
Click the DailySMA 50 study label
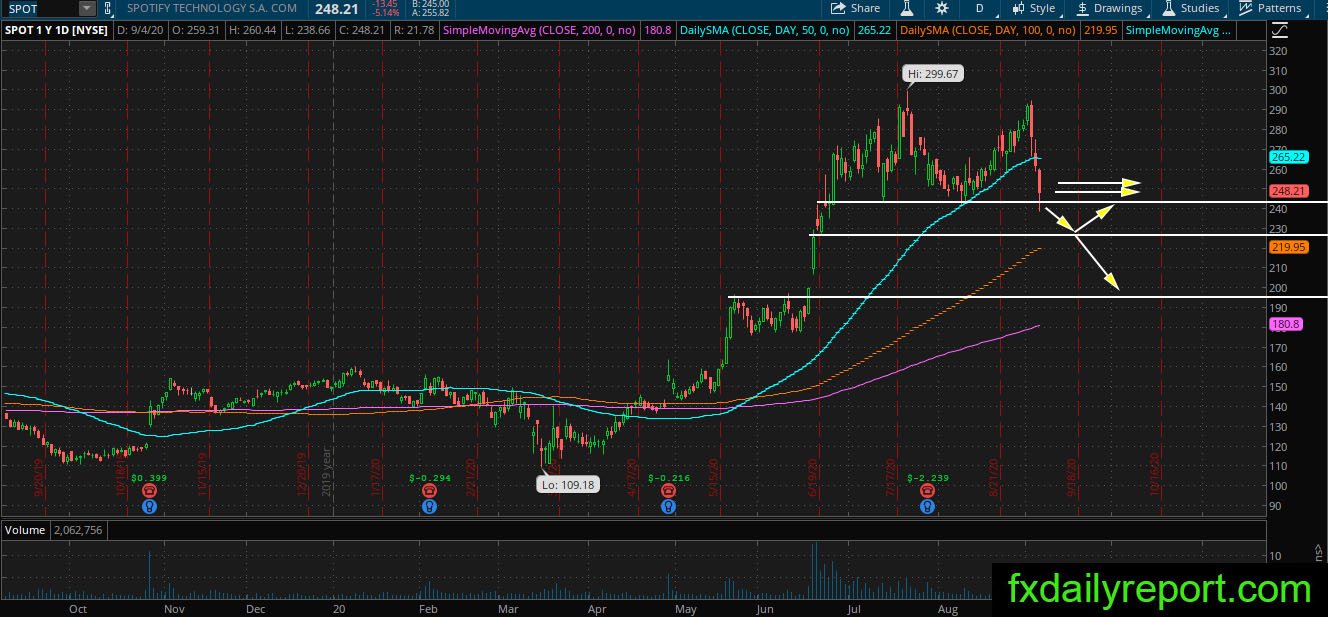click(765, 30)
